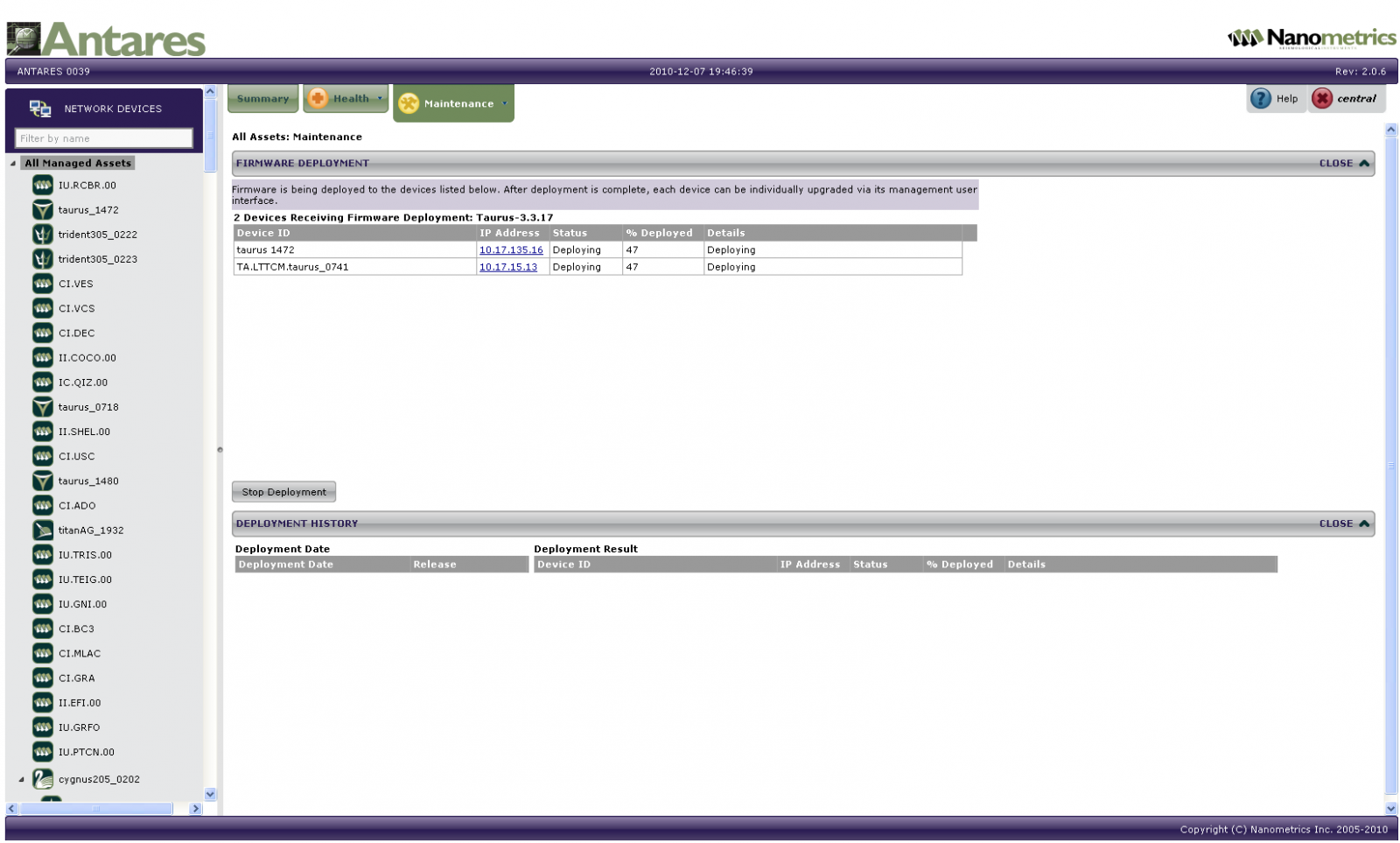Click the red central logout icon
The width and height of the screenshot is (1400, 843).
[x=1322, y=98]
